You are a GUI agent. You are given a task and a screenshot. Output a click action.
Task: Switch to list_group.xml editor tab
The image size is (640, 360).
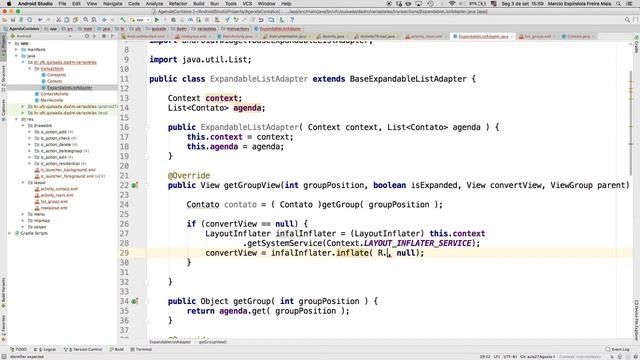coord(537,36)
